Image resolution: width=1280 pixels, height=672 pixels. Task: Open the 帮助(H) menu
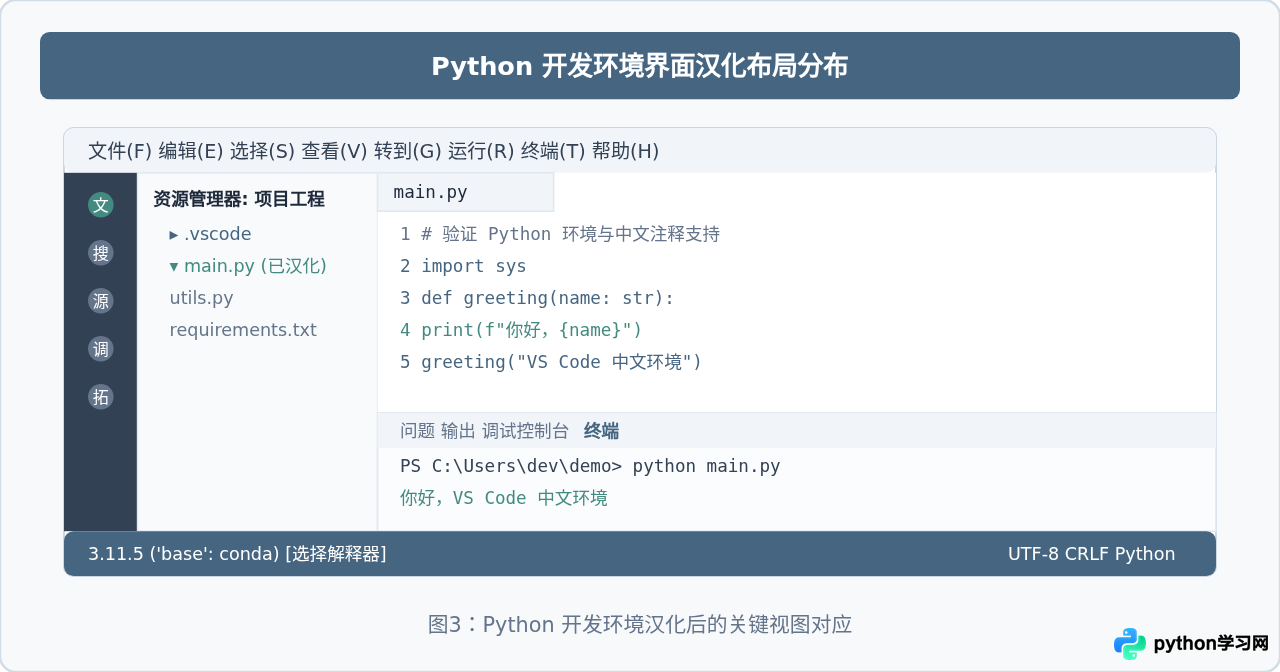625,151
